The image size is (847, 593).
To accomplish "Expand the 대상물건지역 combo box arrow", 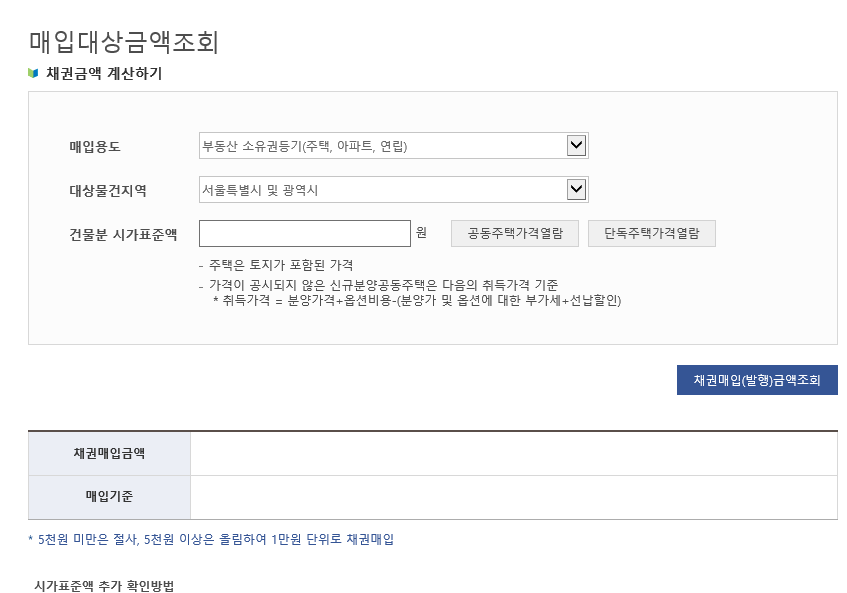I will coord(577,188).
